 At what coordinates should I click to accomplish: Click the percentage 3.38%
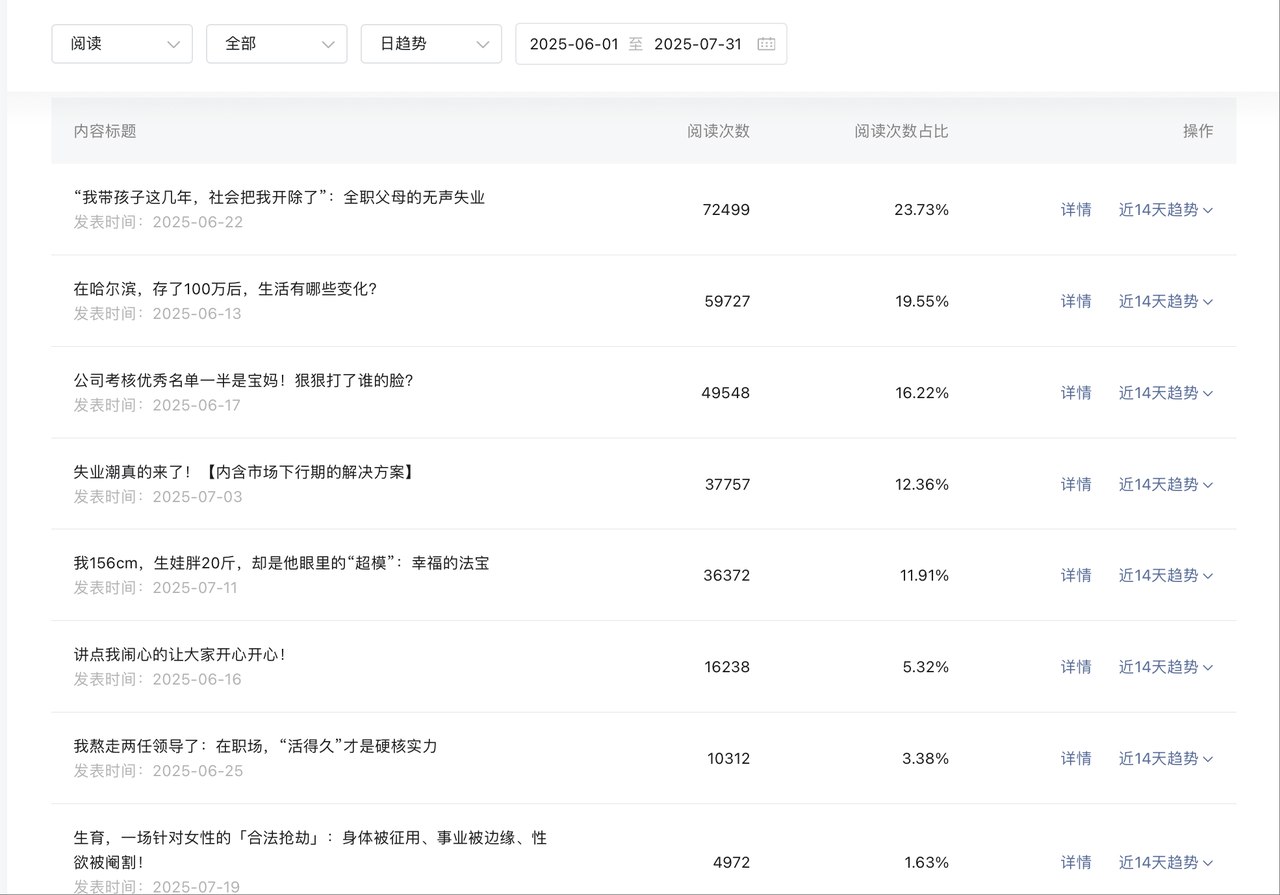click(x=926, y=758)
